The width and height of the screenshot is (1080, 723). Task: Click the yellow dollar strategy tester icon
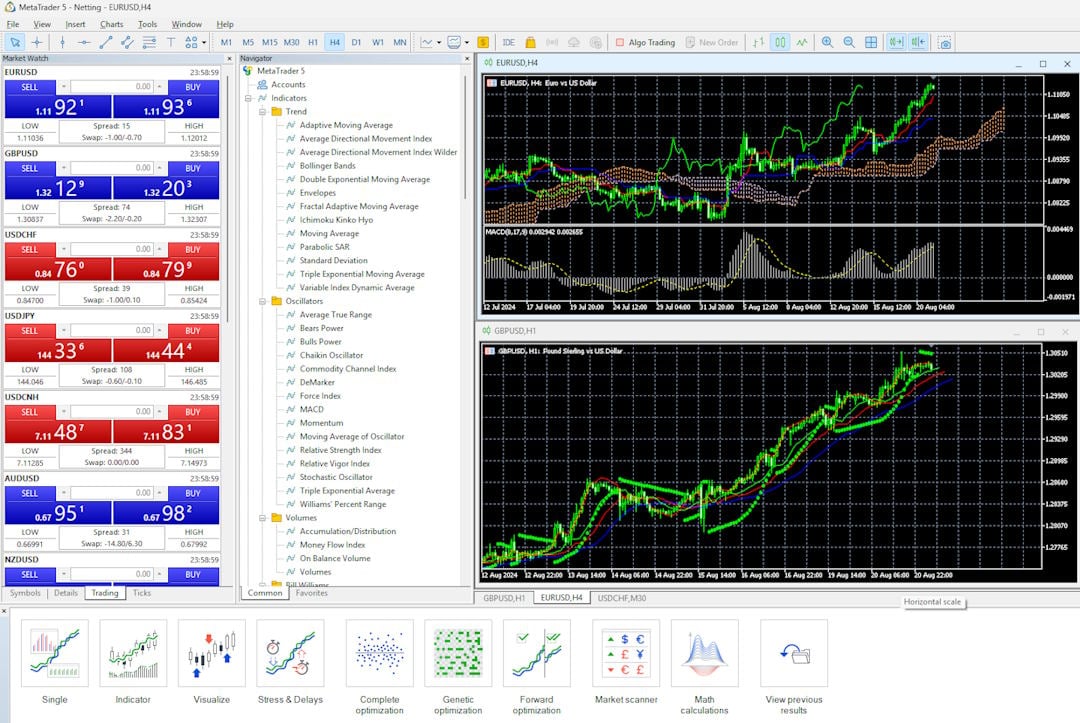(483, 42)
